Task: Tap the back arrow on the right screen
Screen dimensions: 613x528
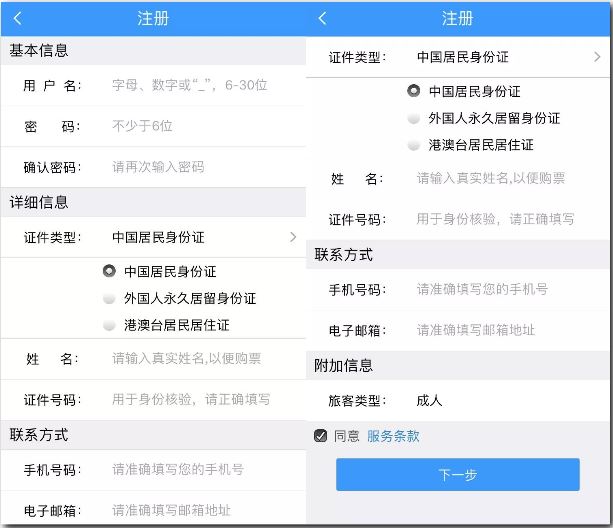Action: [322, 19]
